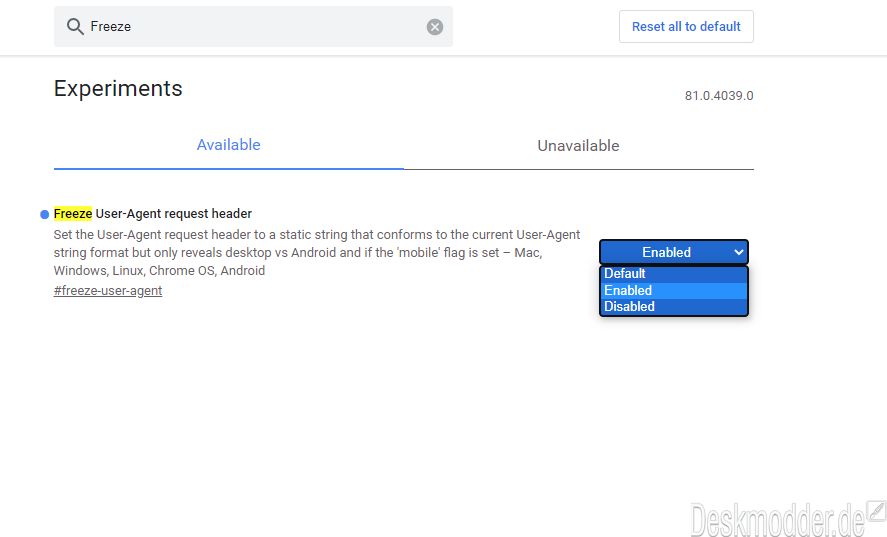Viewport: 887px width, 537px height.
Task: Click the blue modified-flag dot indicator
Action: tap(45, 214)
